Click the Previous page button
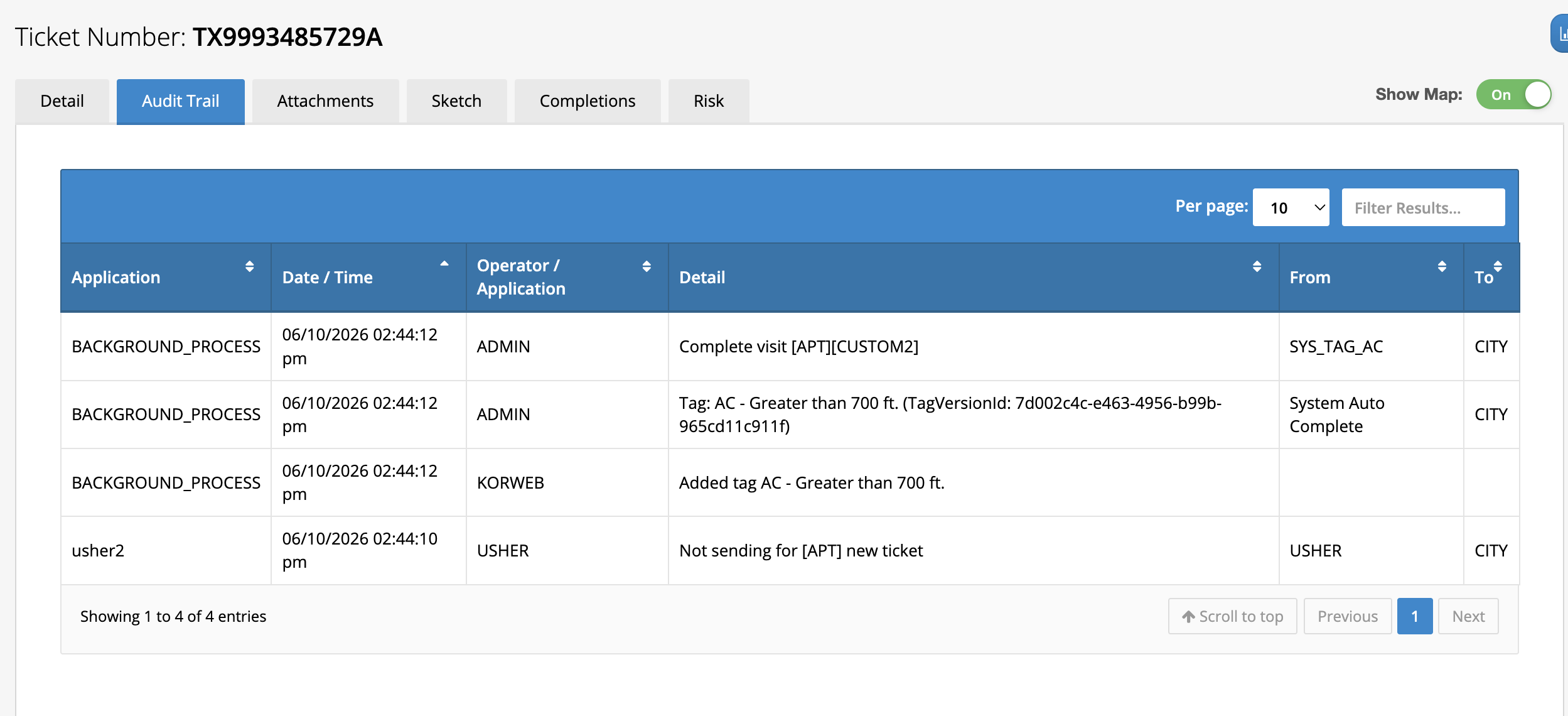Viewport: 1568px width, 716px height. pyautogui.click(x=1348, y=616)
